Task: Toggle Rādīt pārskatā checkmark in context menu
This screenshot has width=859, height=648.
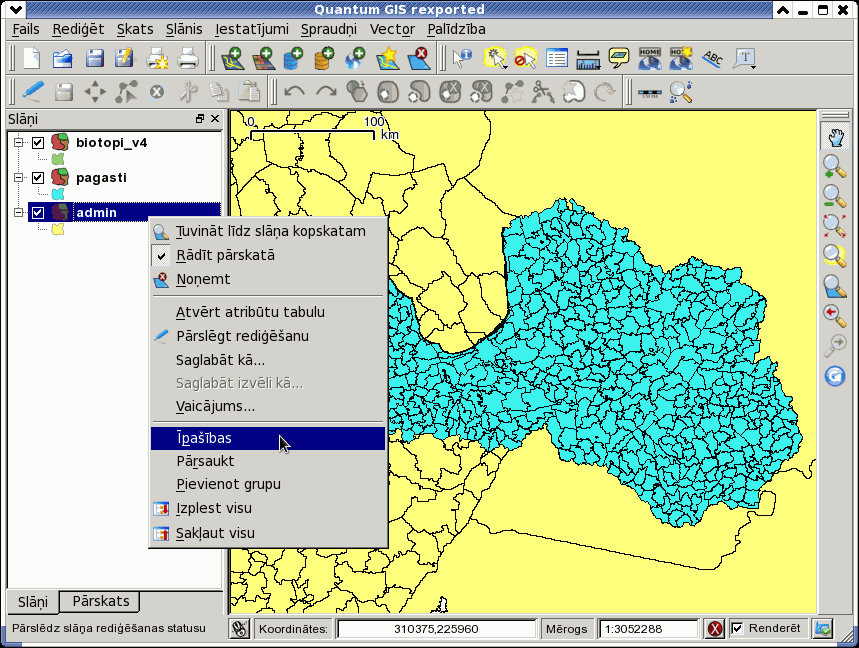Action: (161, 255)
